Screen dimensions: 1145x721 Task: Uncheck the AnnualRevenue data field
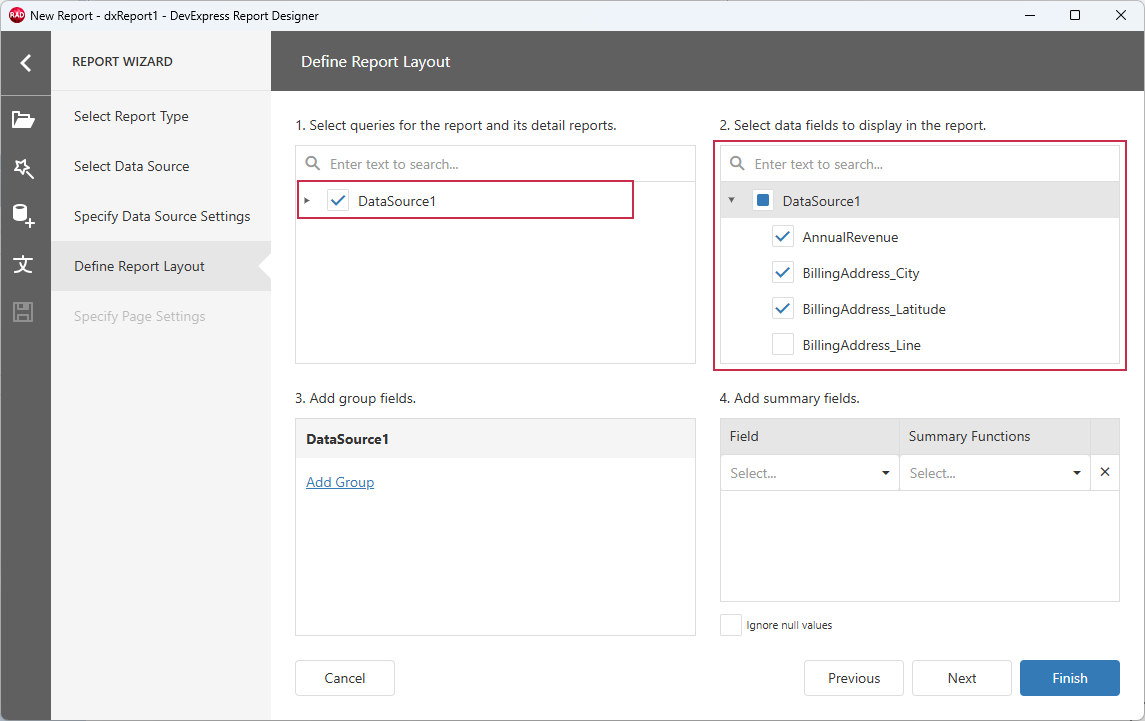click(783, 236)
